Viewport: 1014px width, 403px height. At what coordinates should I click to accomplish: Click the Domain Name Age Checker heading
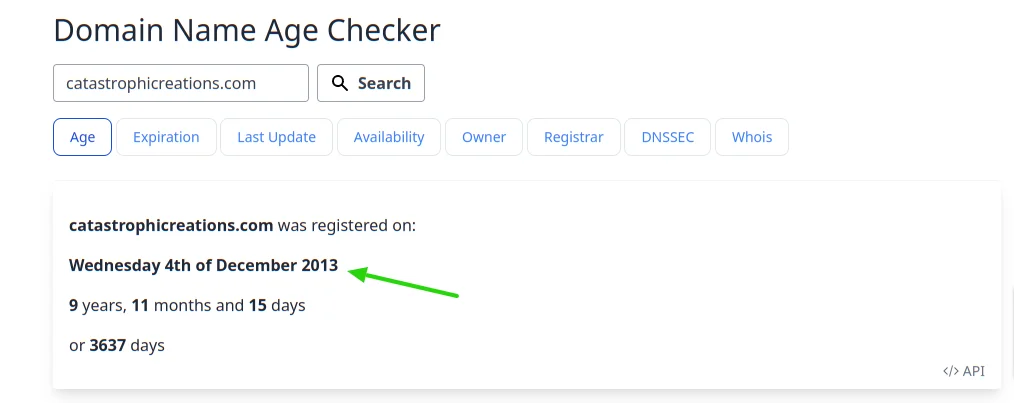pos(247,30)
